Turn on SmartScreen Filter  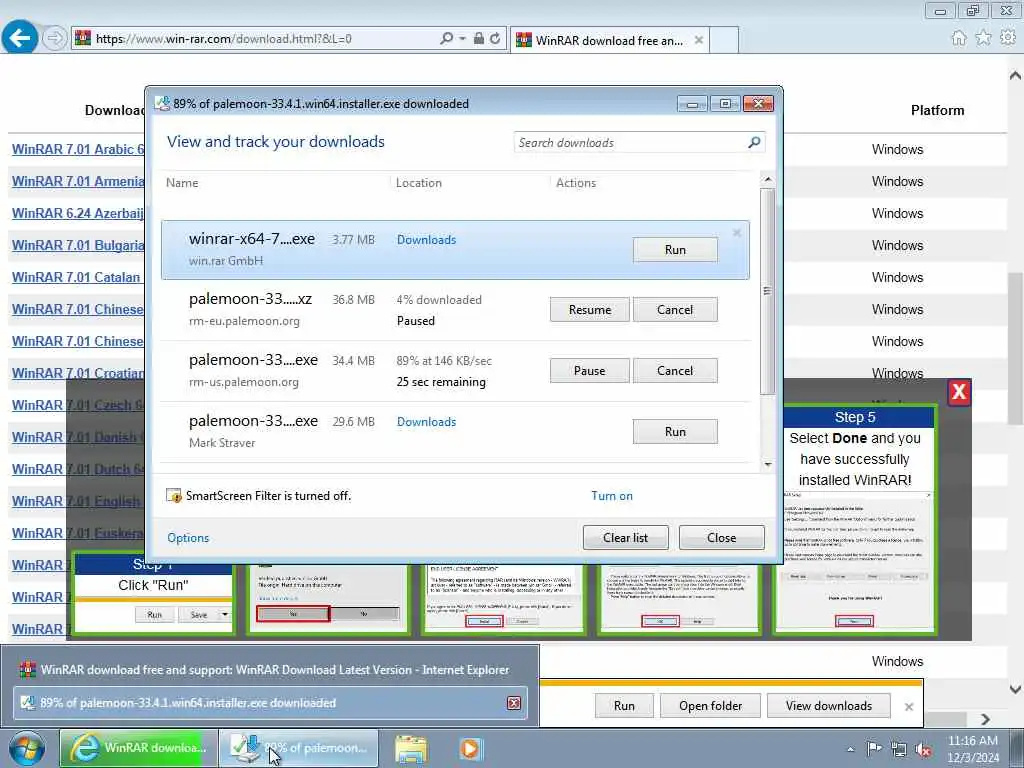pos(612,496)
